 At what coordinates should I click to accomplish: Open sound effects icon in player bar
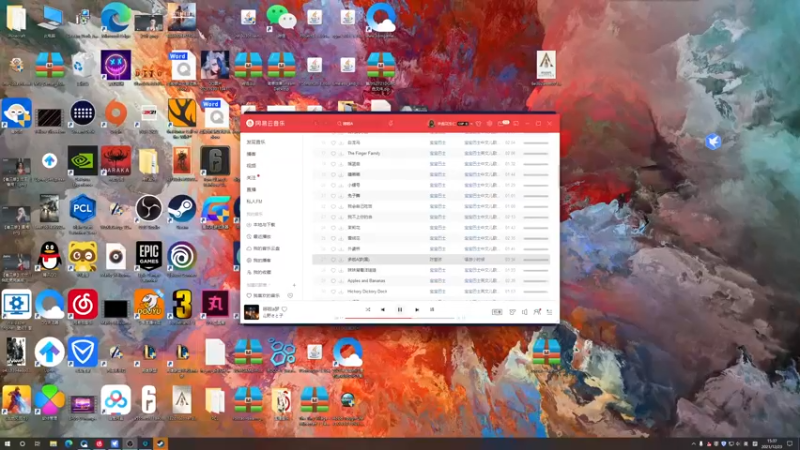(x=512, y=312)
